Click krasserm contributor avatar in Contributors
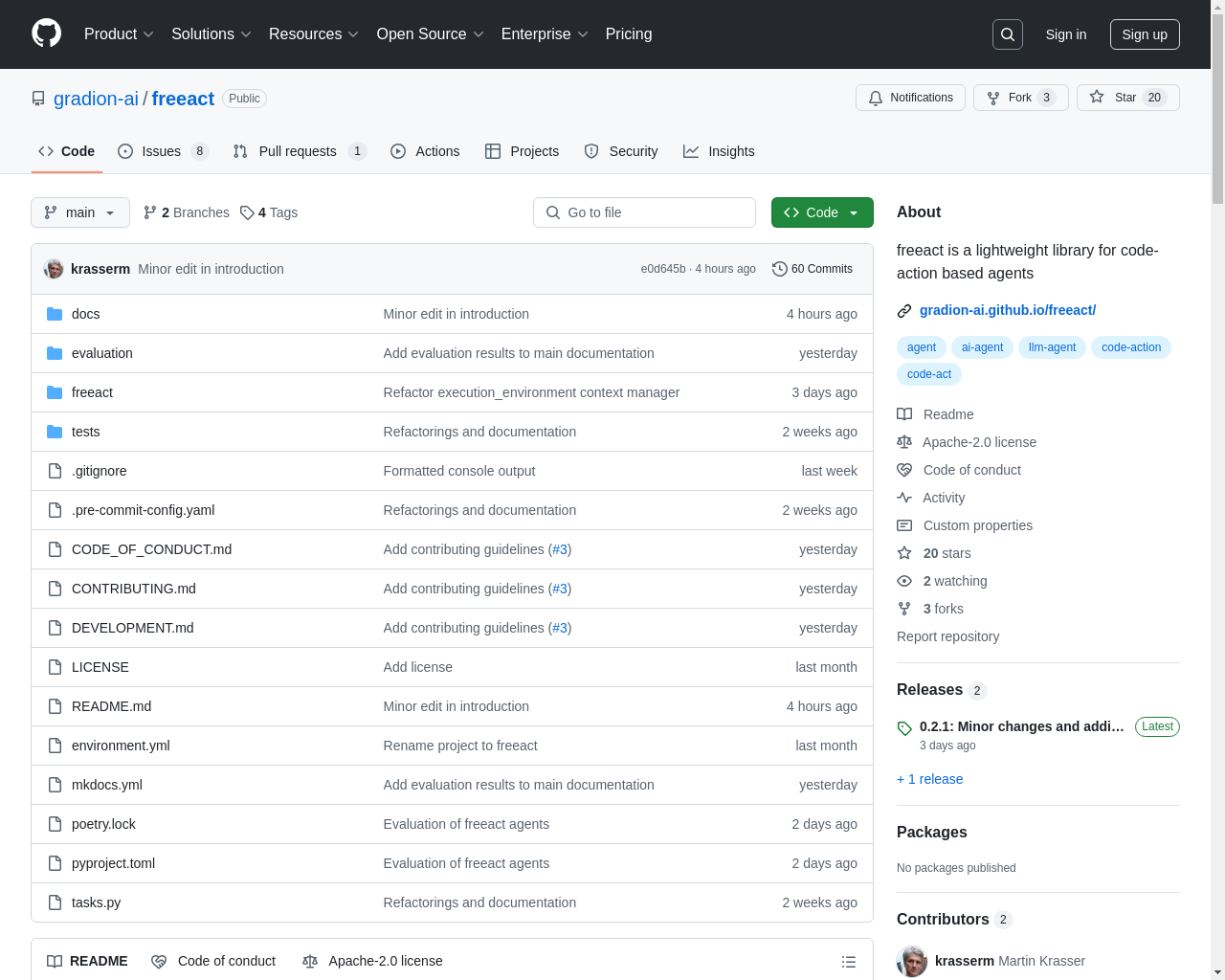Viewport: 1225px width, 980px height. (912, 961)
